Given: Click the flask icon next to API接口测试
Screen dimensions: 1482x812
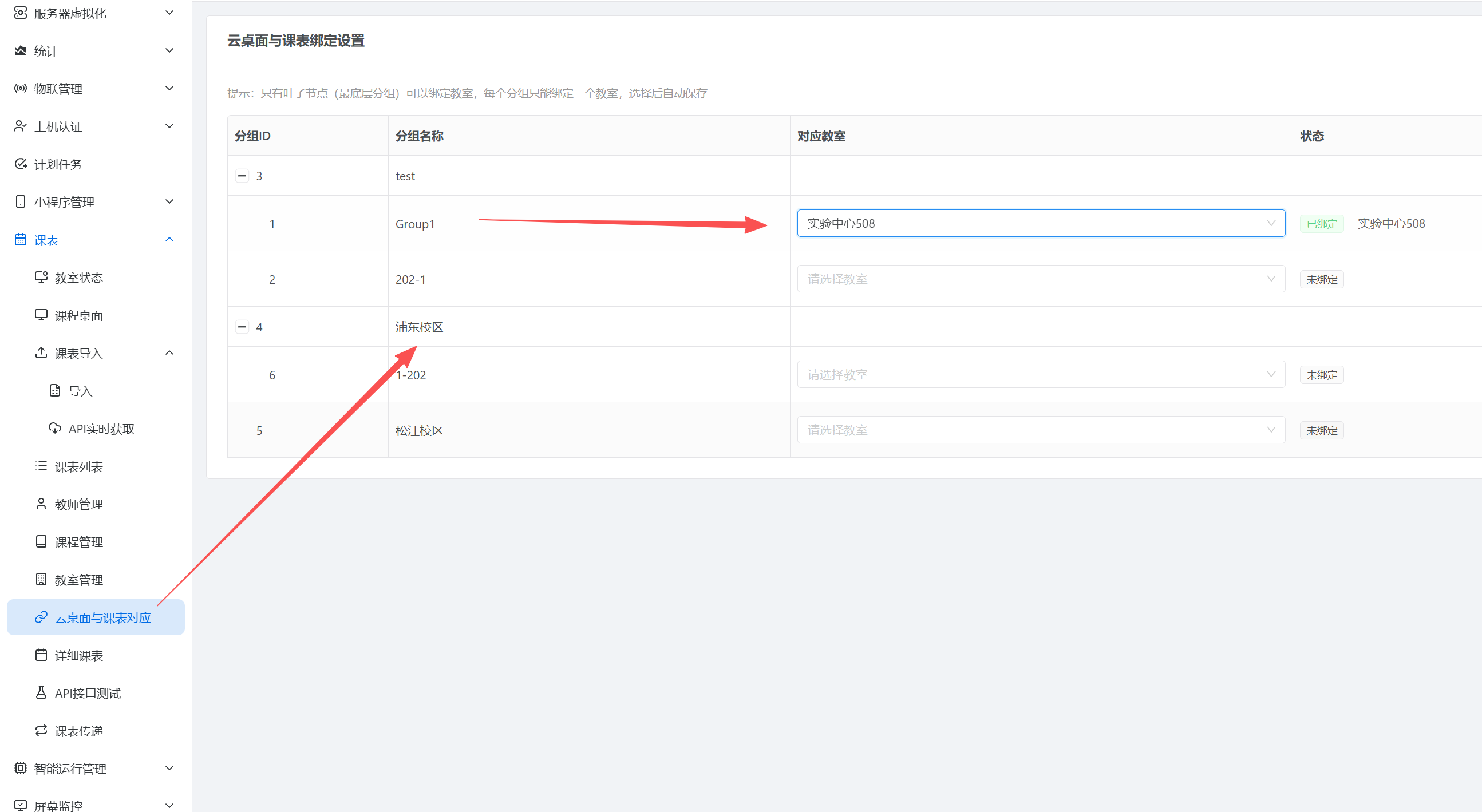Looking at the screenshot, I should point(41,692).
